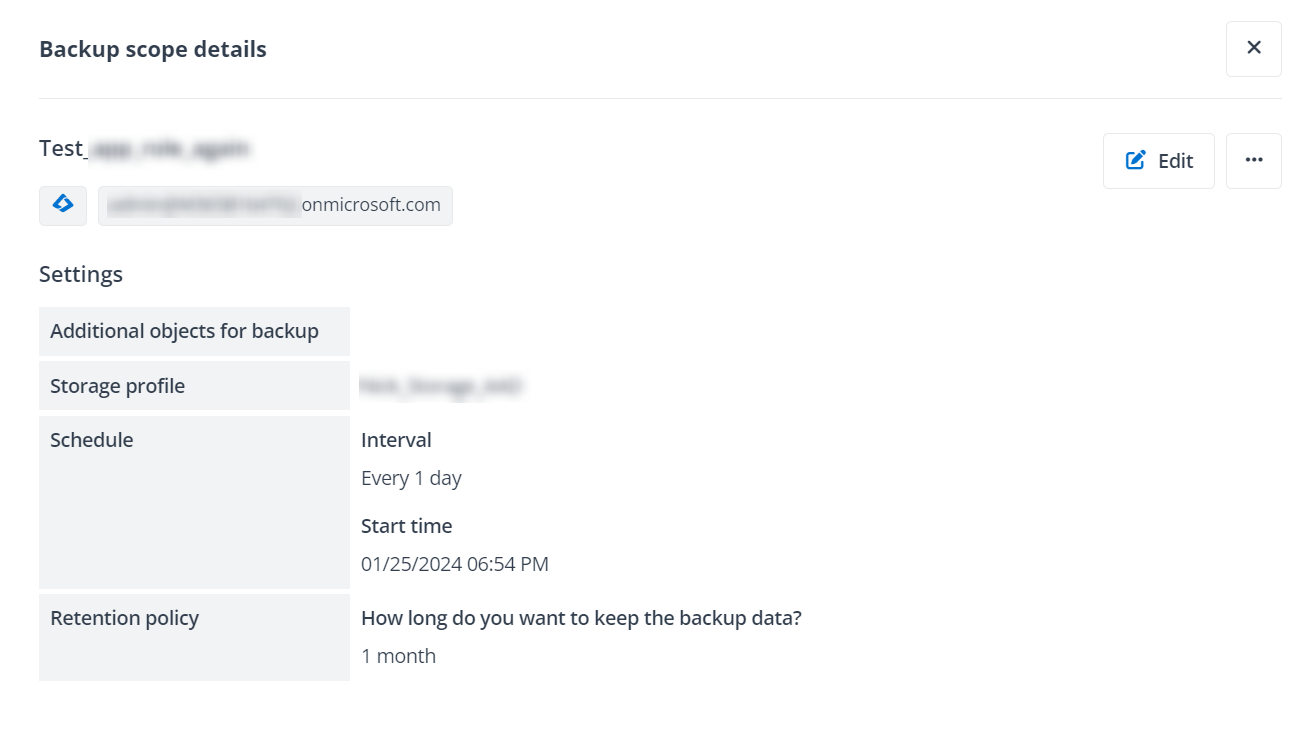The height and width of the screenshot is (734, 1315).
Task: Click the blurred storage profile value
Action: 441,386
